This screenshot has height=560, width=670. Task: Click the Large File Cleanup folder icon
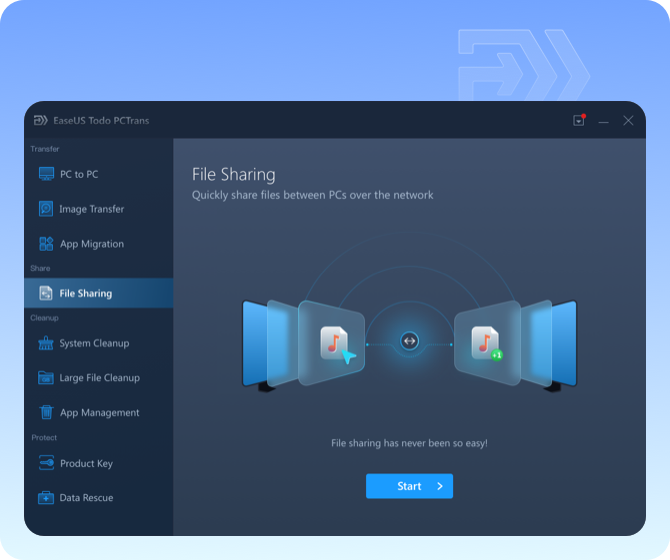coord(46,378)
